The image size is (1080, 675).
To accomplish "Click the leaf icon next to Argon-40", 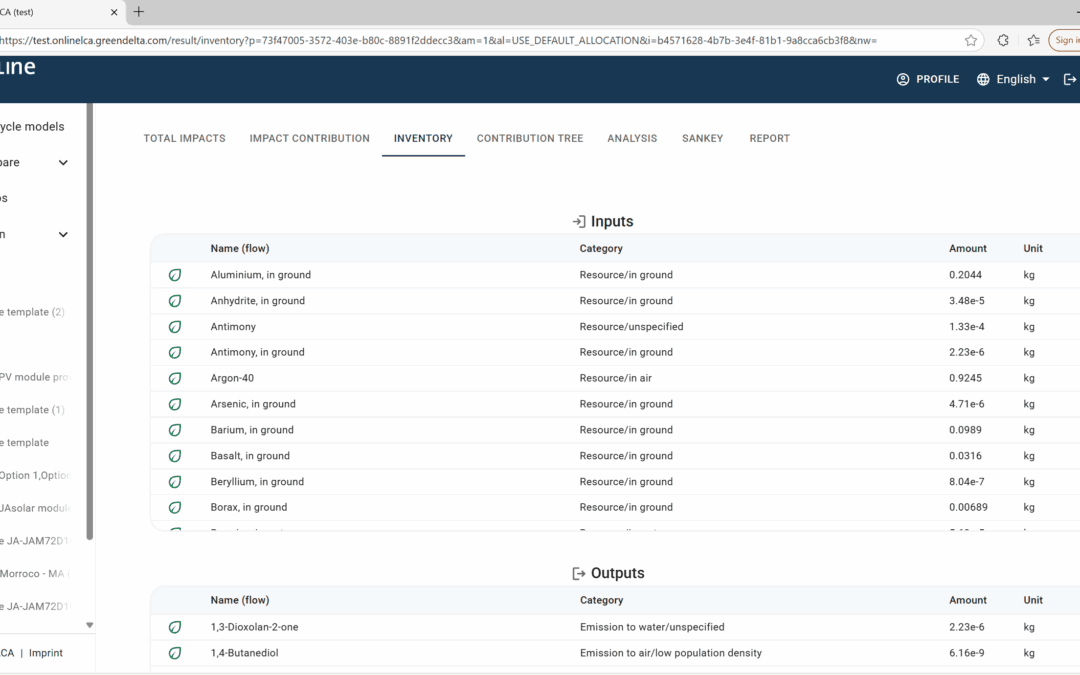I will [x=175, y=379].
